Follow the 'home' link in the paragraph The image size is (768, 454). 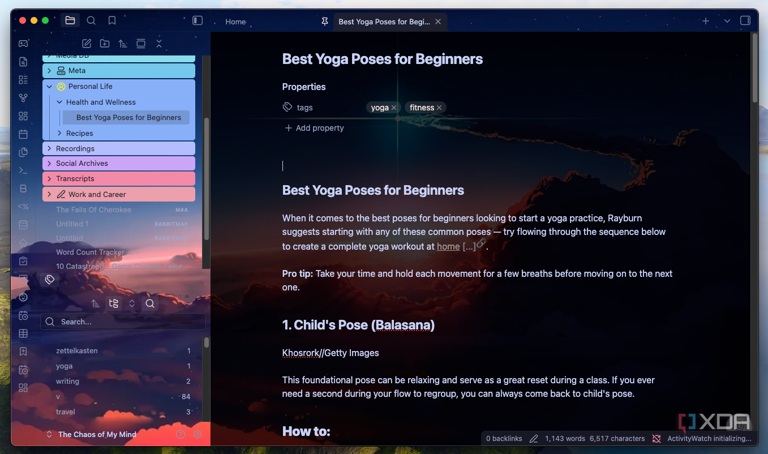pyautogui.click(x=448, y=246)
